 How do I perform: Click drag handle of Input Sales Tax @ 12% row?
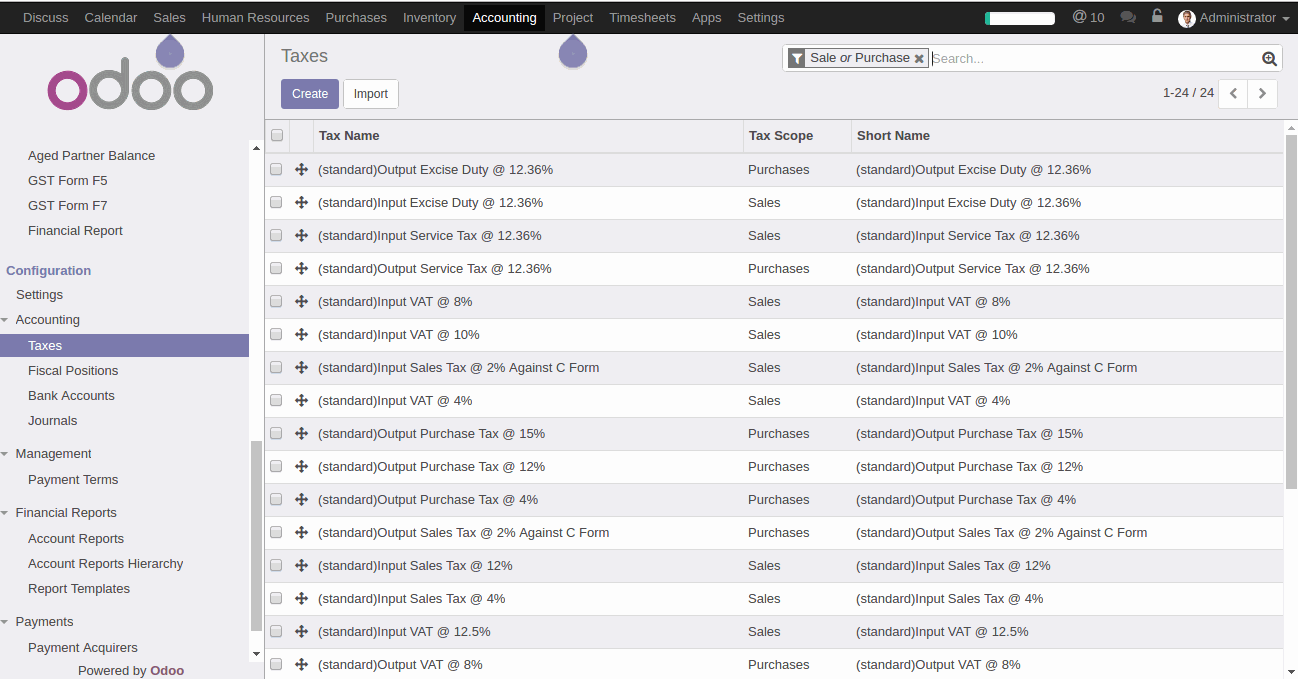(x=301, y=566)
